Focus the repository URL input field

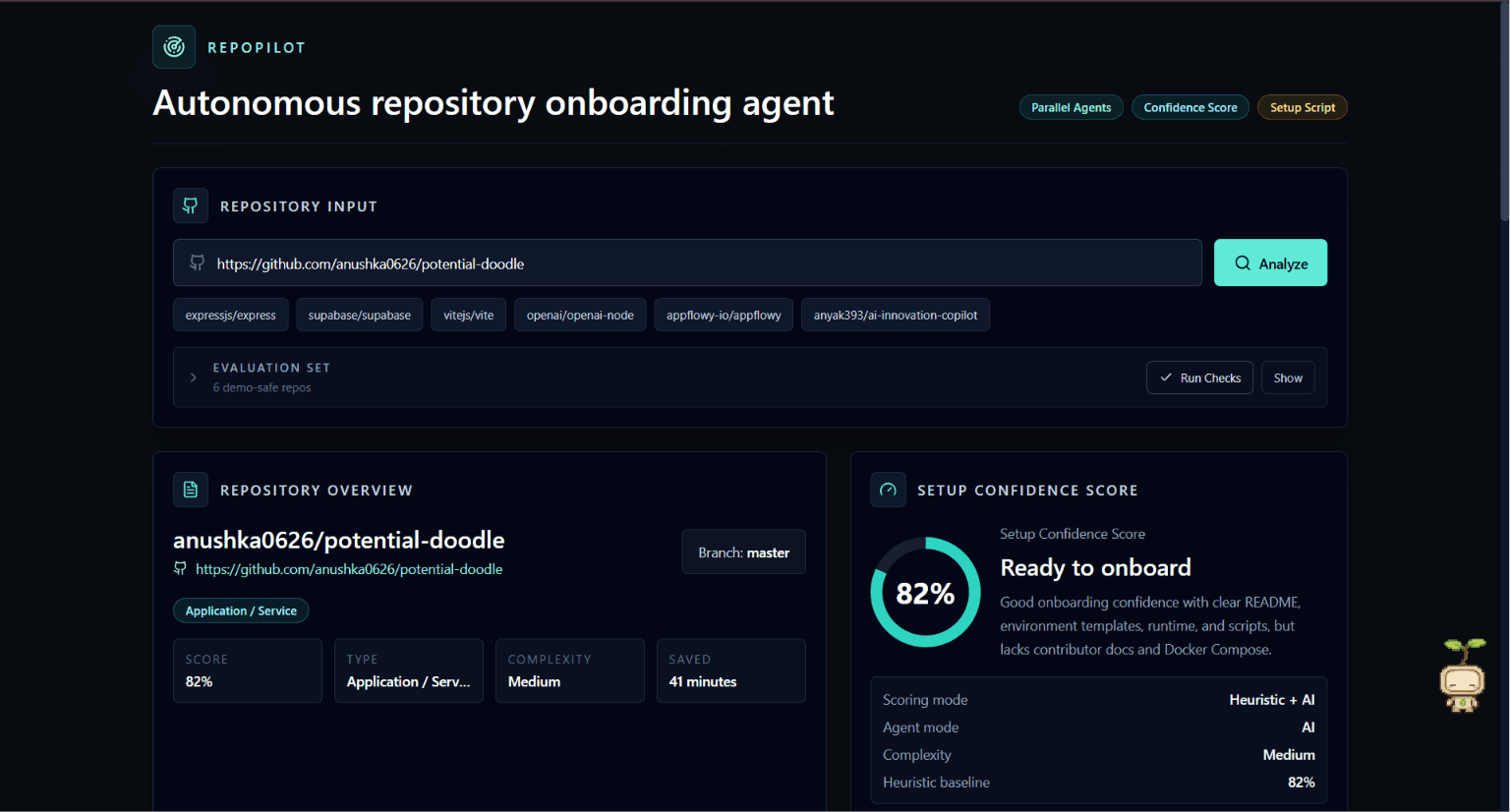click(687, 262)
